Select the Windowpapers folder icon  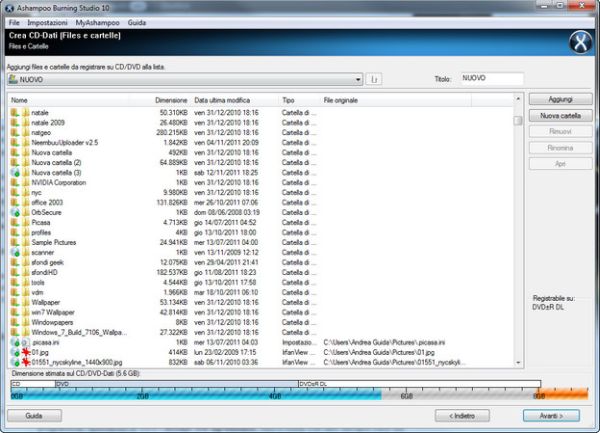click(x=26, y=322)
